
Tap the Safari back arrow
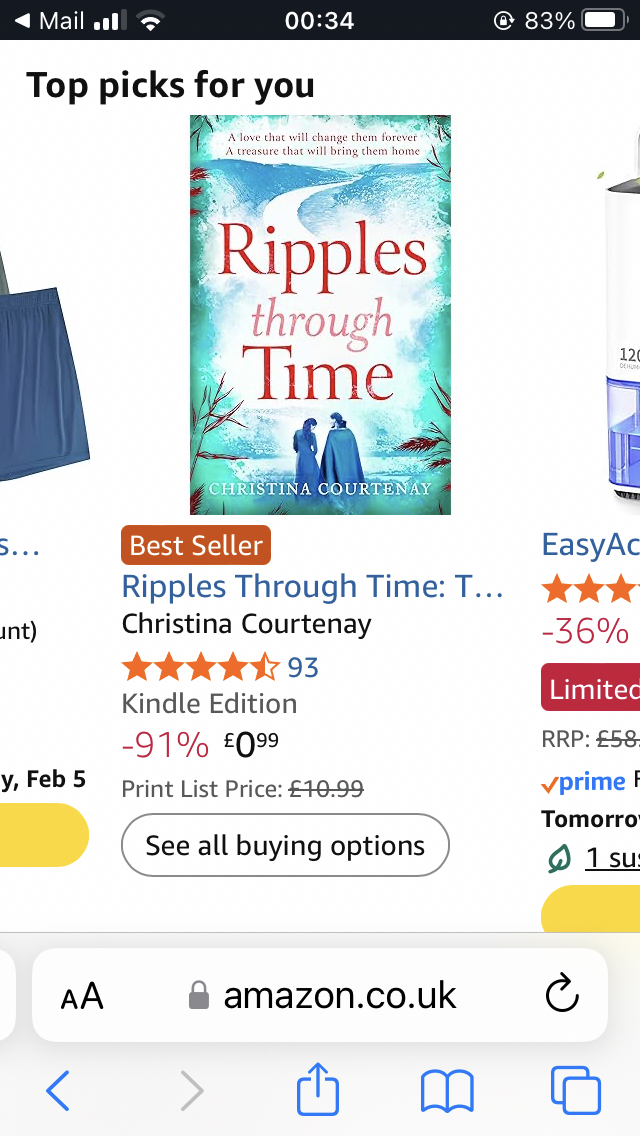[x=58, y=1089]
